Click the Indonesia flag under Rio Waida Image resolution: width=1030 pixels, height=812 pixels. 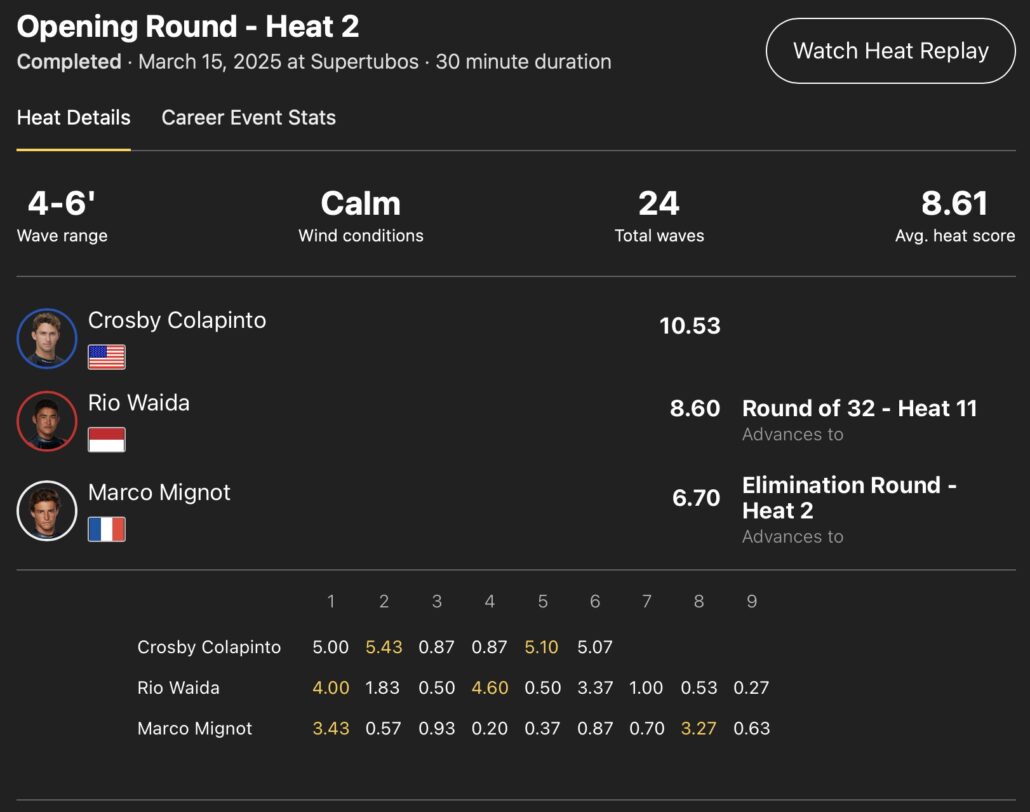pos(107,440)
